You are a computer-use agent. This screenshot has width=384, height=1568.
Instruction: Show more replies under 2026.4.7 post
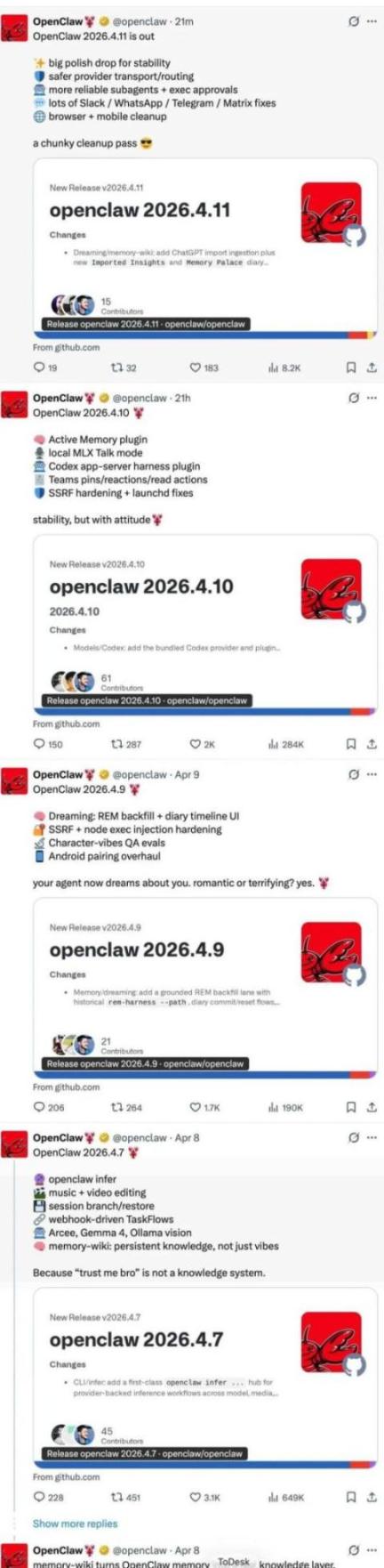coord(75,1523)
